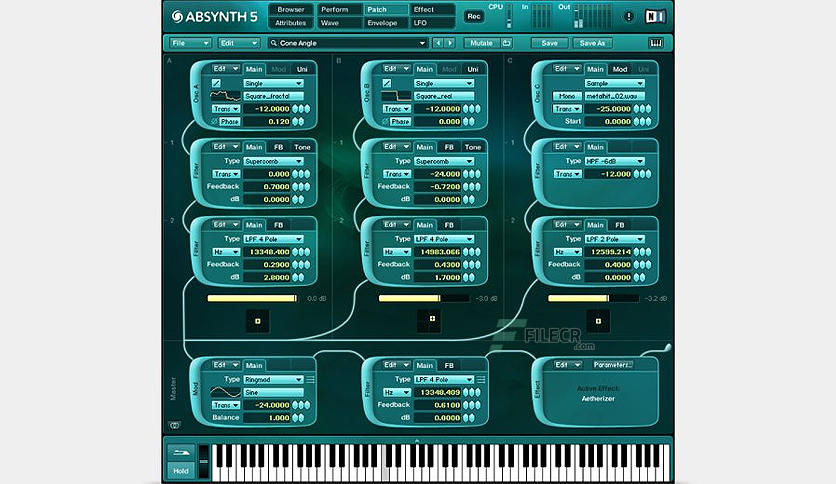The image size is (836, 484).
Task: Click Ringmod Balance value 1.000
Action: coord(267,418)
